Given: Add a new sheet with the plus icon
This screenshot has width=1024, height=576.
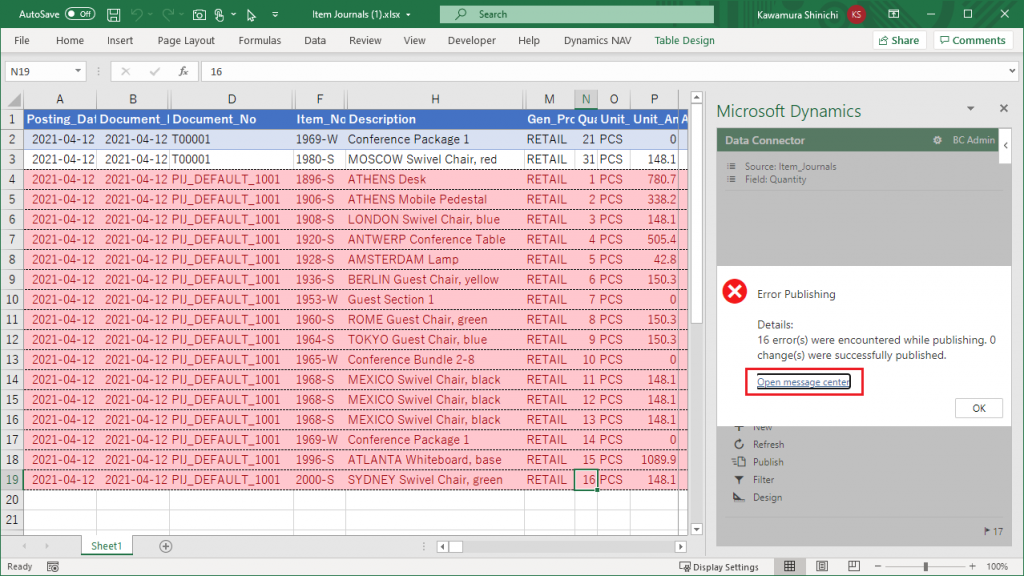Looking at the screenshot, I should coord(166,546).
